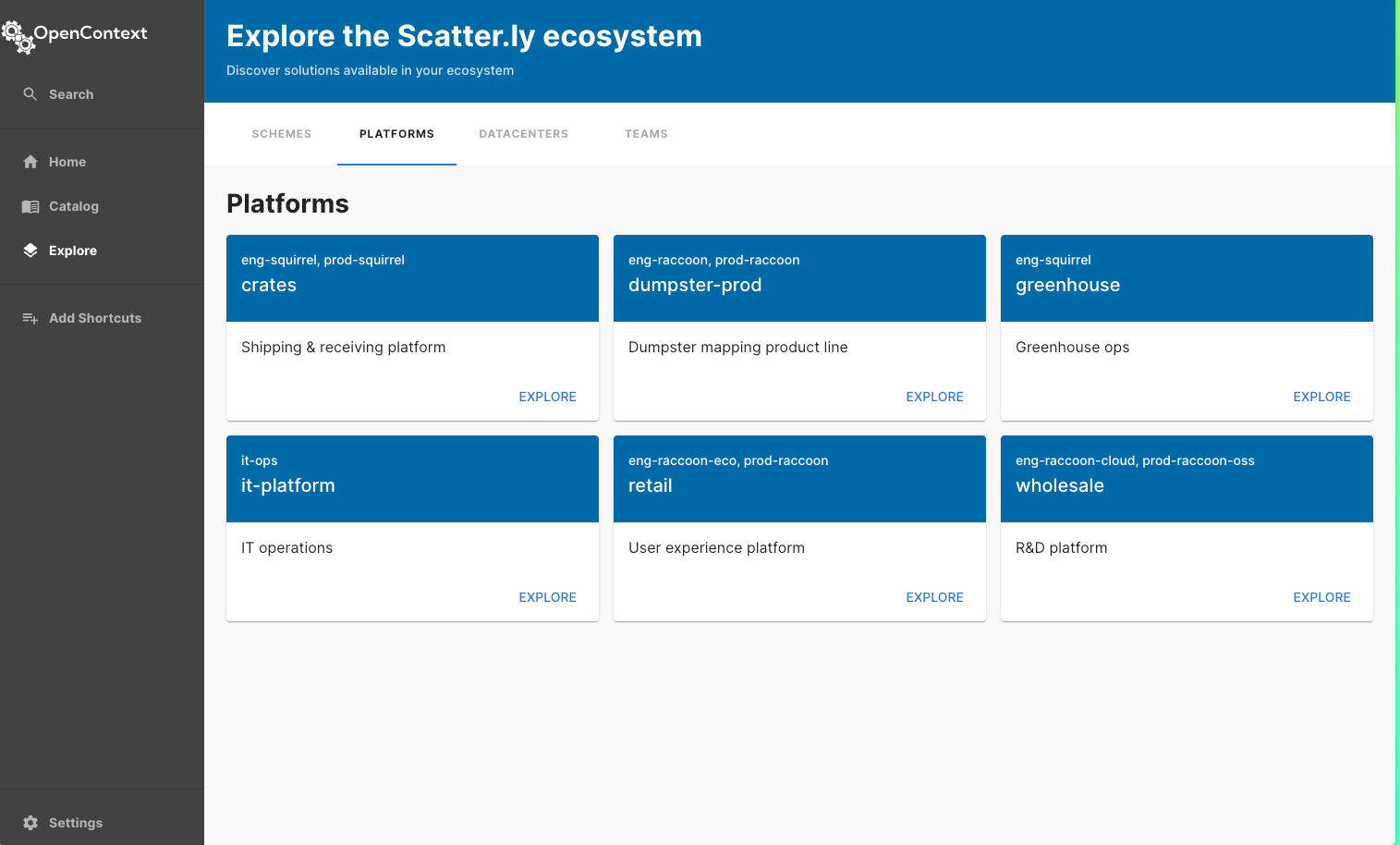Switch to the Datacenters tab

pos(524,134)
